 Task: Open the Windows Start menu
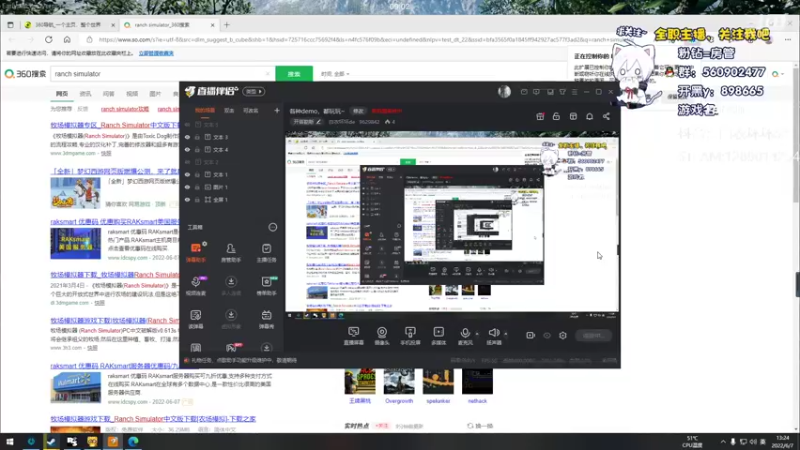click(9, 441)
